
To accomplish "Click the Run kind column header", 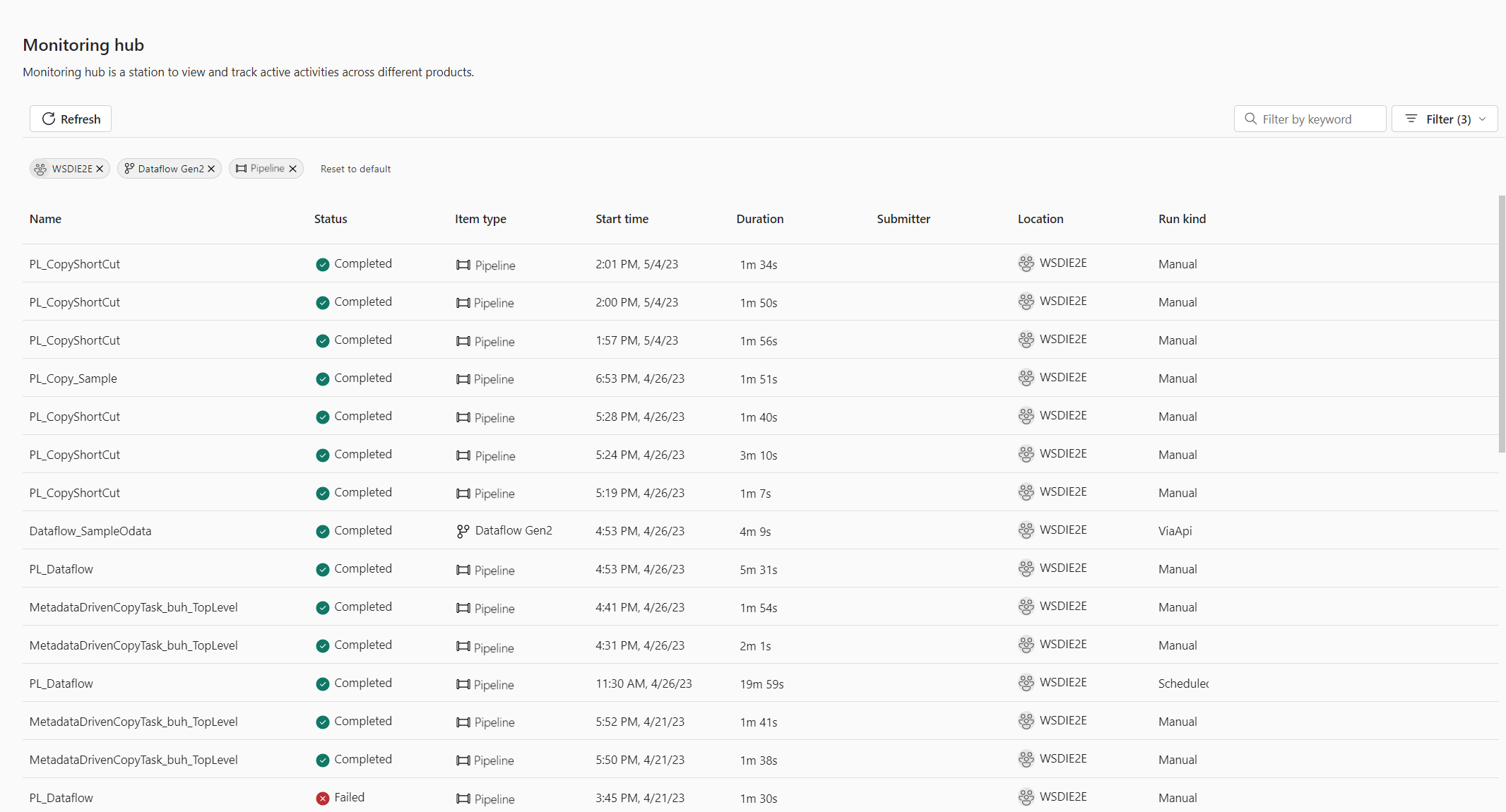I will (x=1182, y=219).
